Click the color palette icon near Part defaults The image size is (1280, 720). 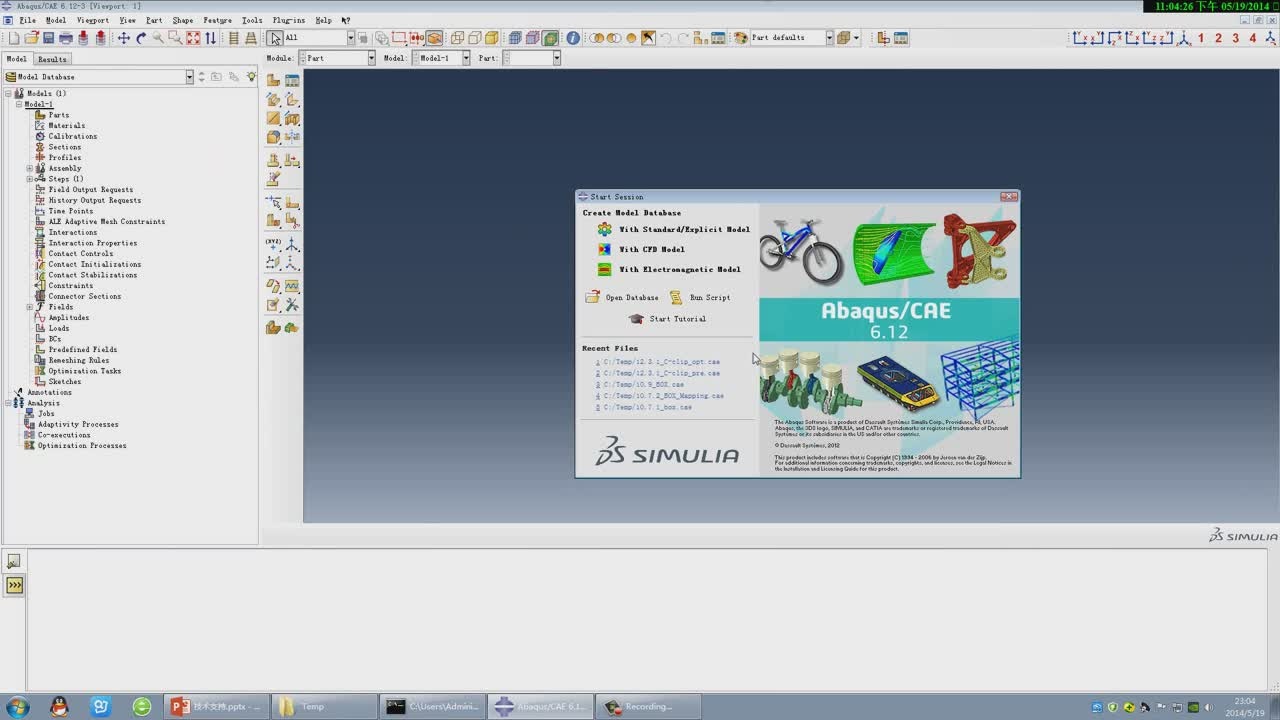click(x=741, y=38)
